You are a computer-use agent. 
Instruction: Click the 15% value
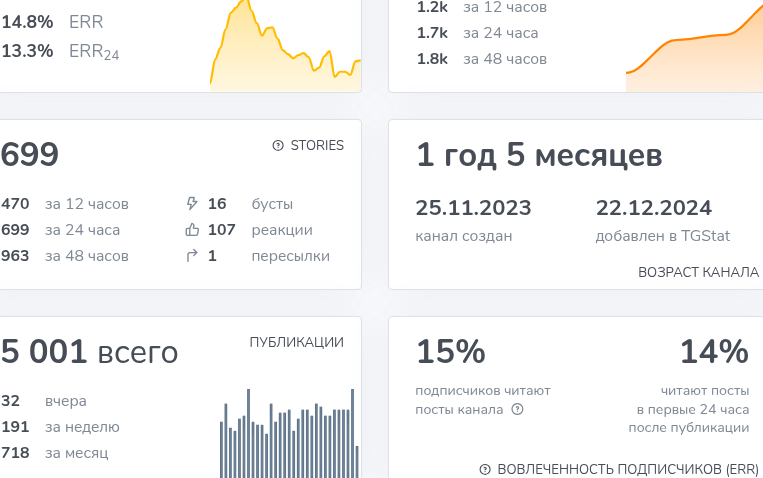451,351
